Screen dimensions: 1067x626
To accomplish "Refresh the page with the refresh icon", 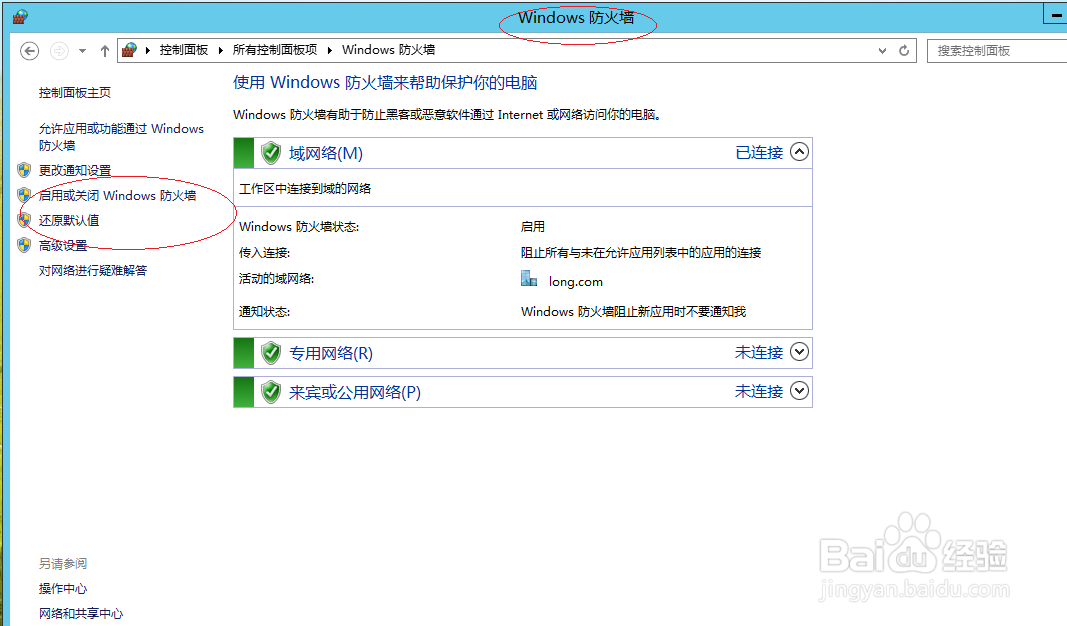I will (904, 50).
